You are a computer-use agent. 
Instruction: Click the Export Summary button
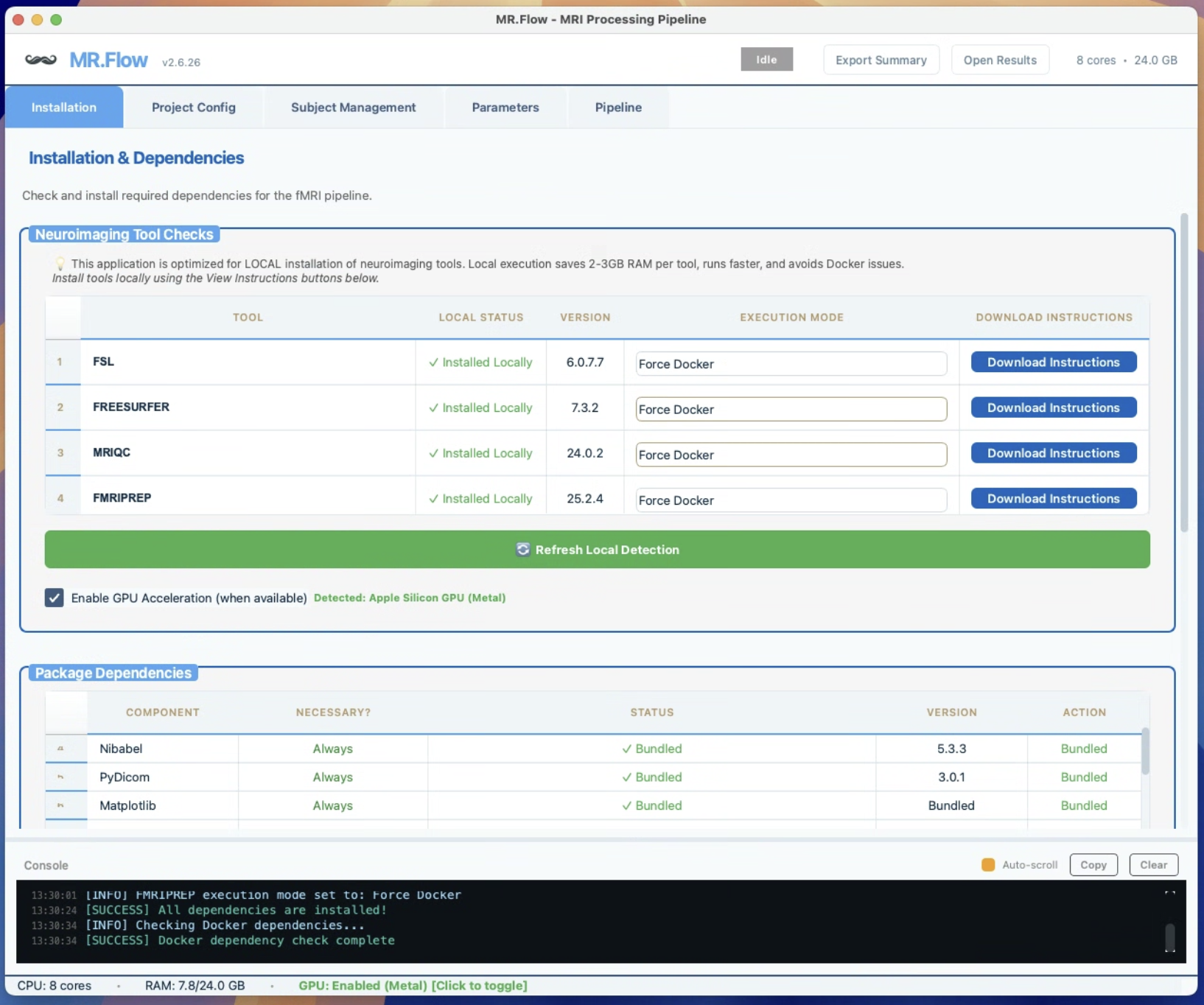click(x=881, y=60)
